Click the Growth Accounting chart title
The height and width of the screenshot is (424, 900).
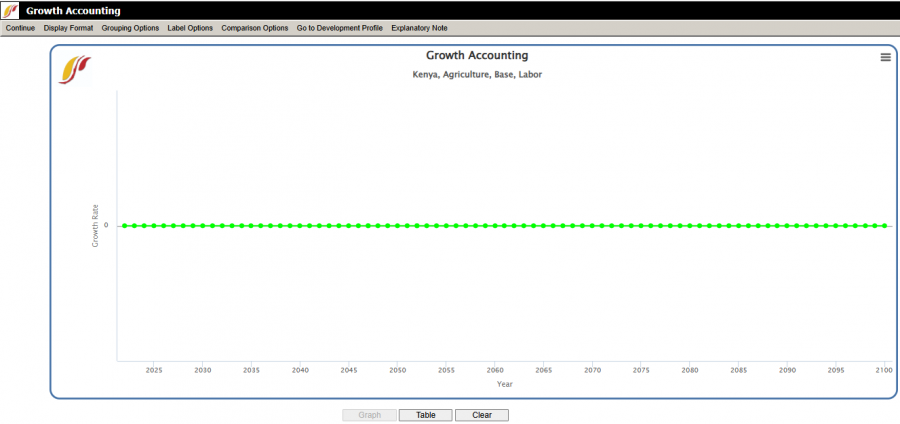pyautogui.click(x=477, y=56)
